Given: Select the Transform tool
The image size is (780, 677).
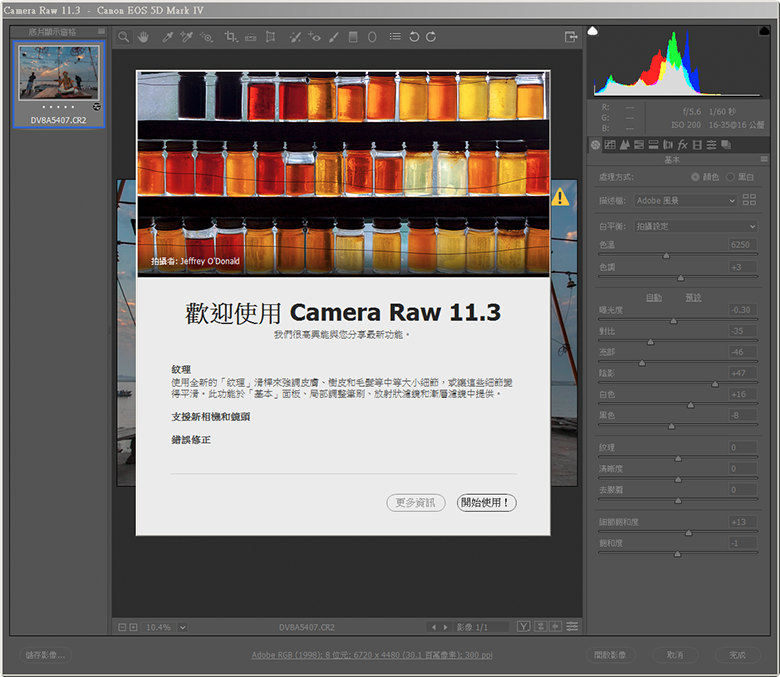Looking at the screenshot, I should coord(270,37).
